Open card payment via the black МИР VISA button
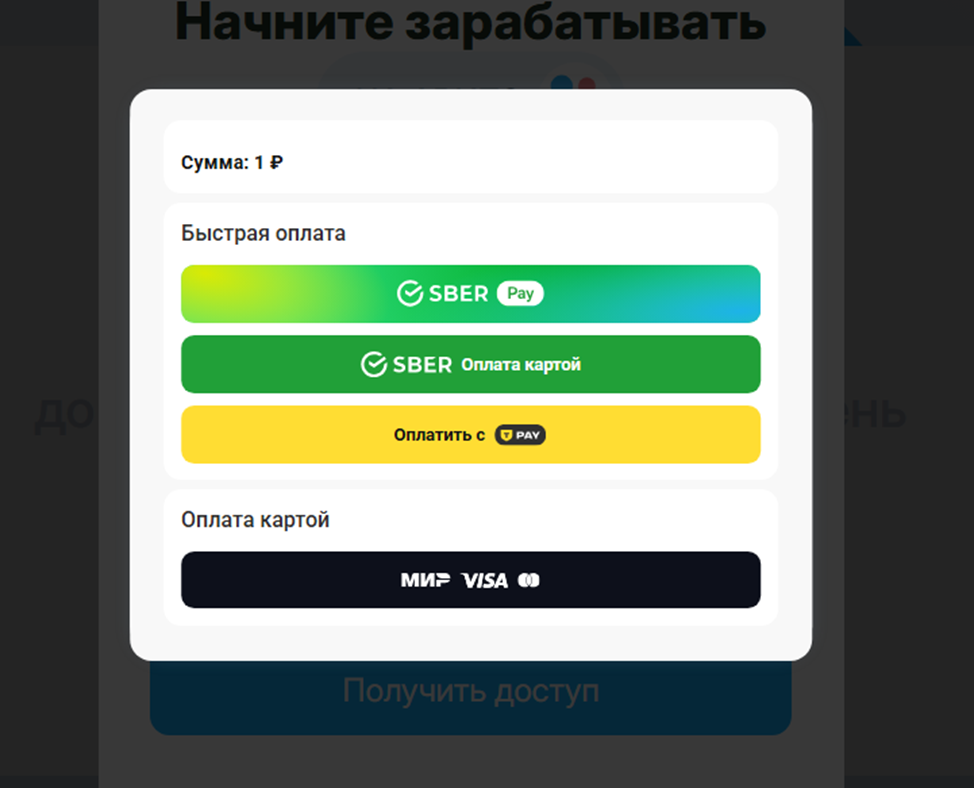The width and height of the screenshot is (974, 788). click(x=470, y=580)
